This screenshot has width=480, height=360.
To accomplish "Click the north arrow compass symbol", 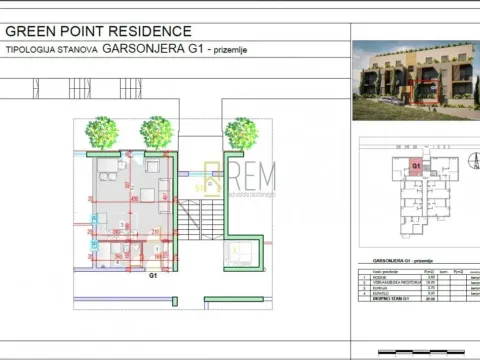I will pos(475,161).
